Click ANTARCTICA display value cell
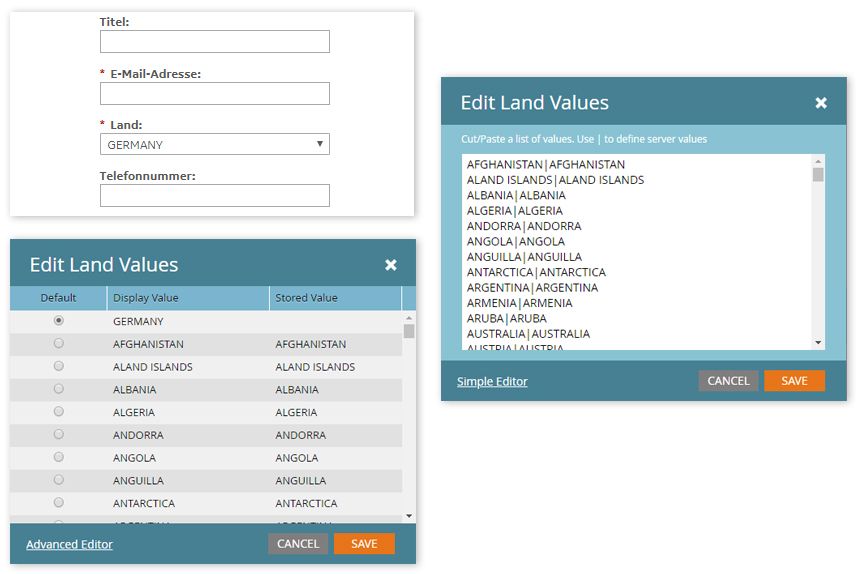The width and height of the screenshot is (858, 574). tap(188, 503)
